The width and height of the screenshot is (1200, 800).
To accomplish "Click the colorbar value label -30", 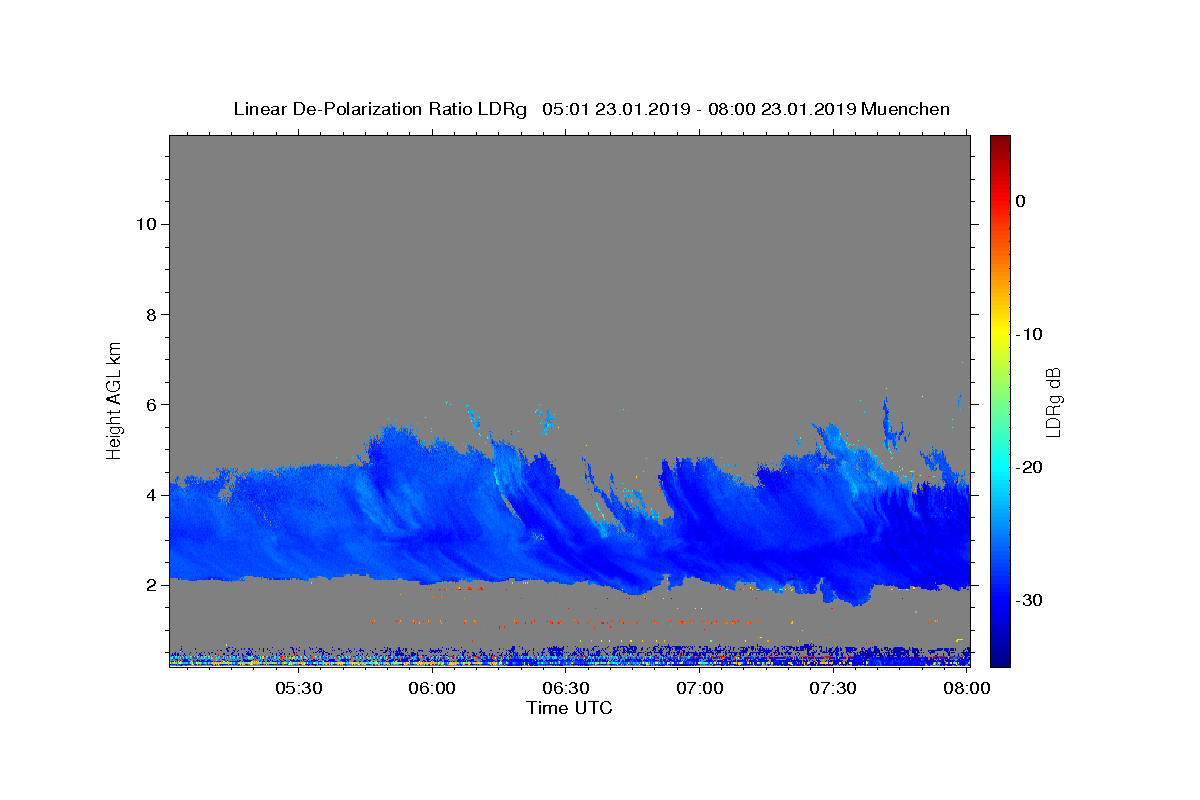I will pyautogui.click(x=1030, y=600).
